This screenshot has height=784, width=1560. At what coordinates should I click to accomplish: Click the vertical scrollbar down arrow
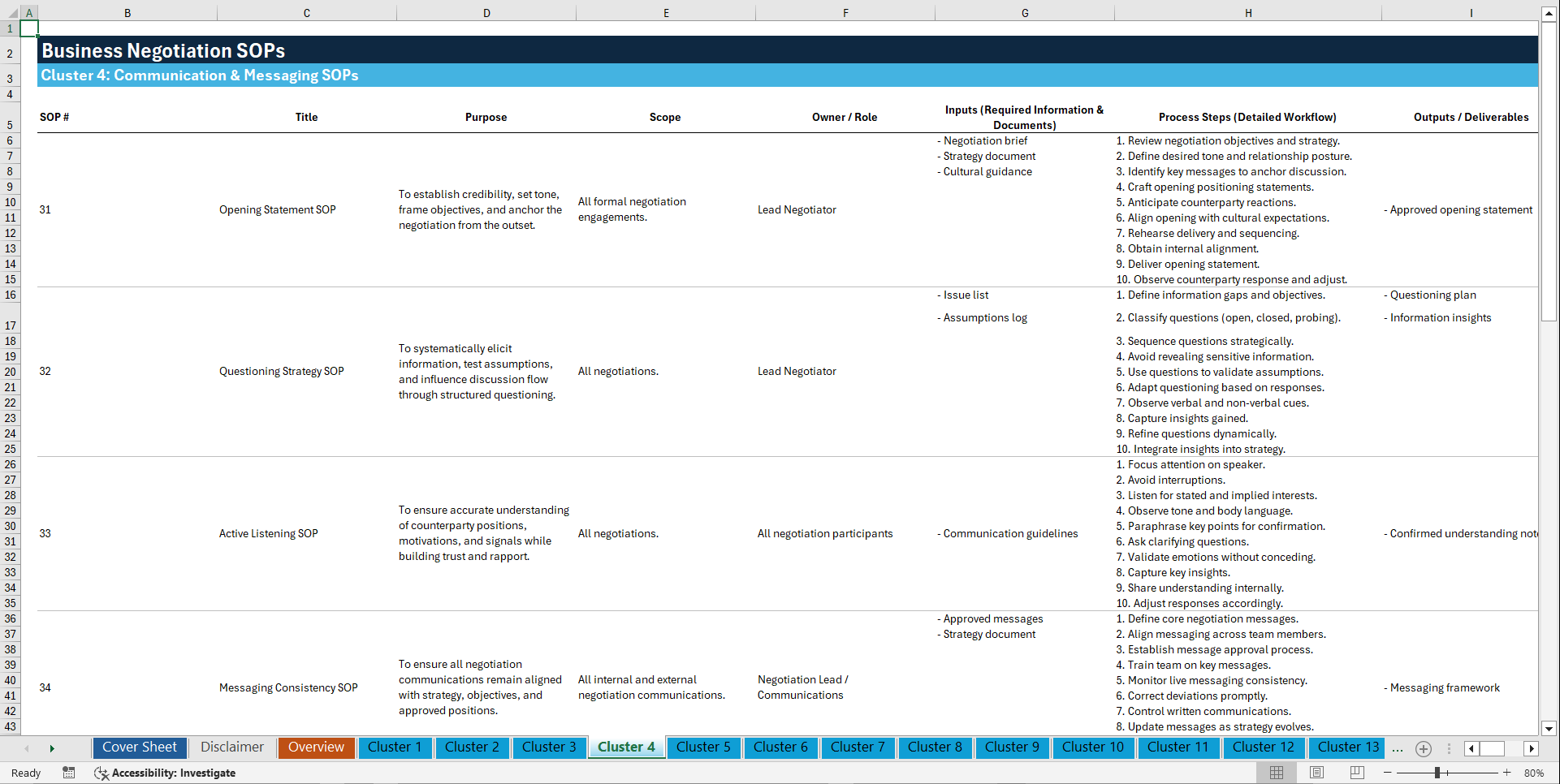[x=1549, y=728]
